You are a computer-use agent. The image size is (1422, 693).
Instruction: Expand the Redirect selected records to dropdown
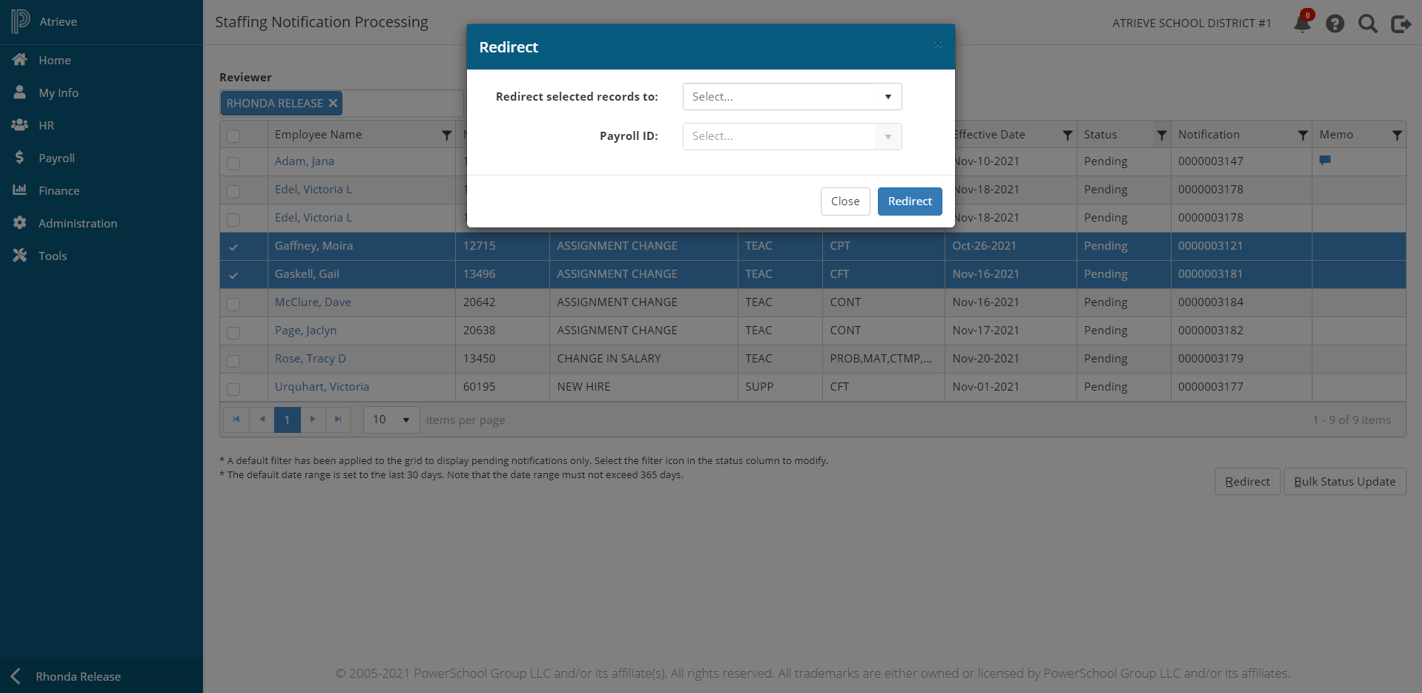click(792, 97)
